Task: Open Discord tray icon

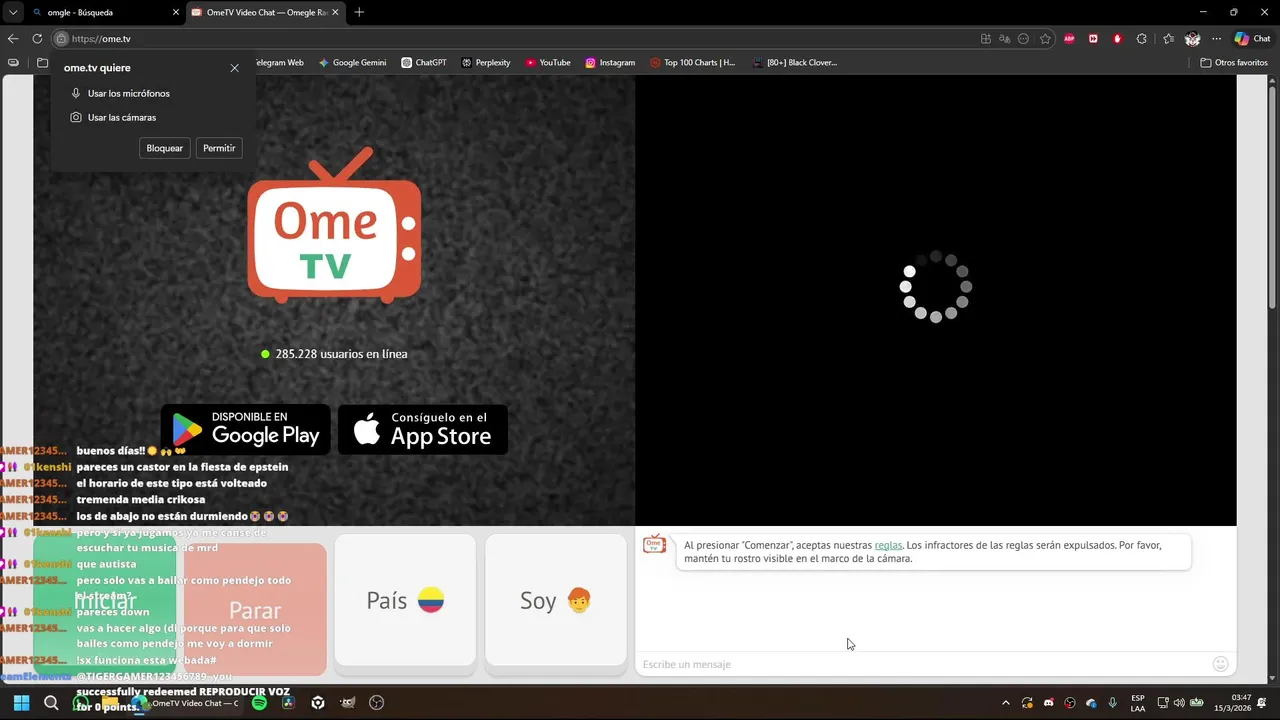Action: [x=1048, y=703]
